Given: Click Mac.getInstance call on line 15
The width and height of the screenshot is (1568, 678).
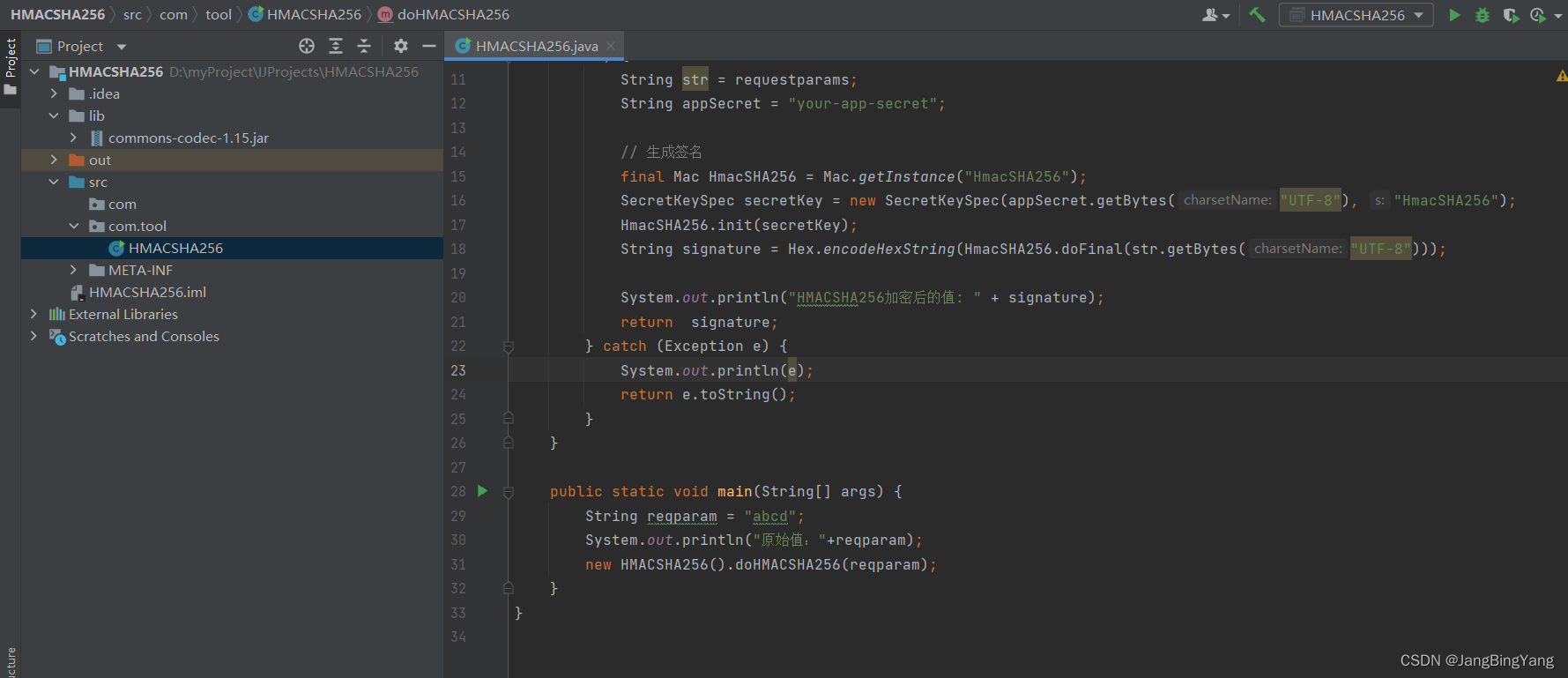Looking at the screenshot, I should coord(888,176).
